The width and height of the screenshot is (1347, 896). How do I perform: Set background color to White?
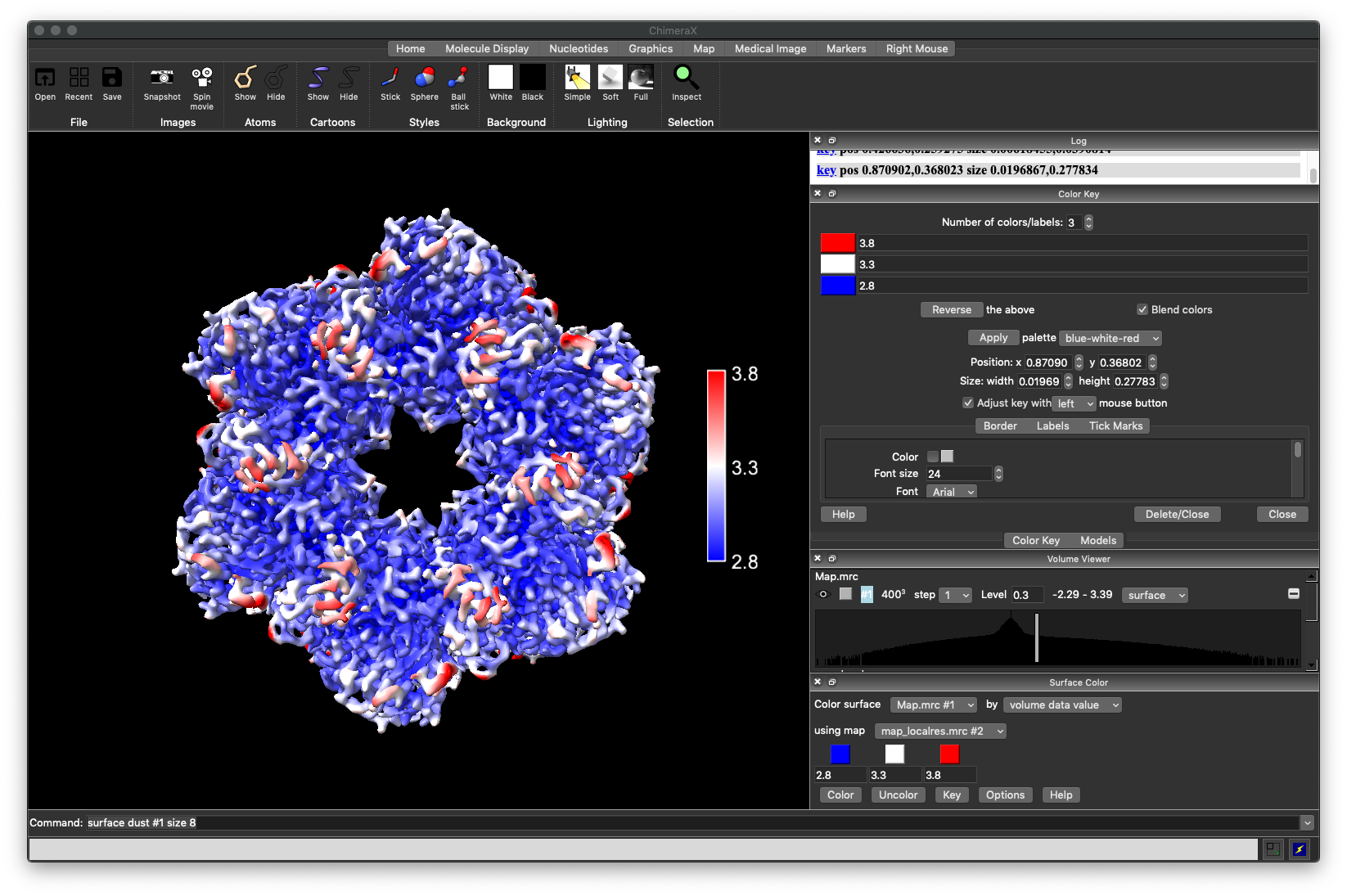pyautogui.click(x=500, y=82)
